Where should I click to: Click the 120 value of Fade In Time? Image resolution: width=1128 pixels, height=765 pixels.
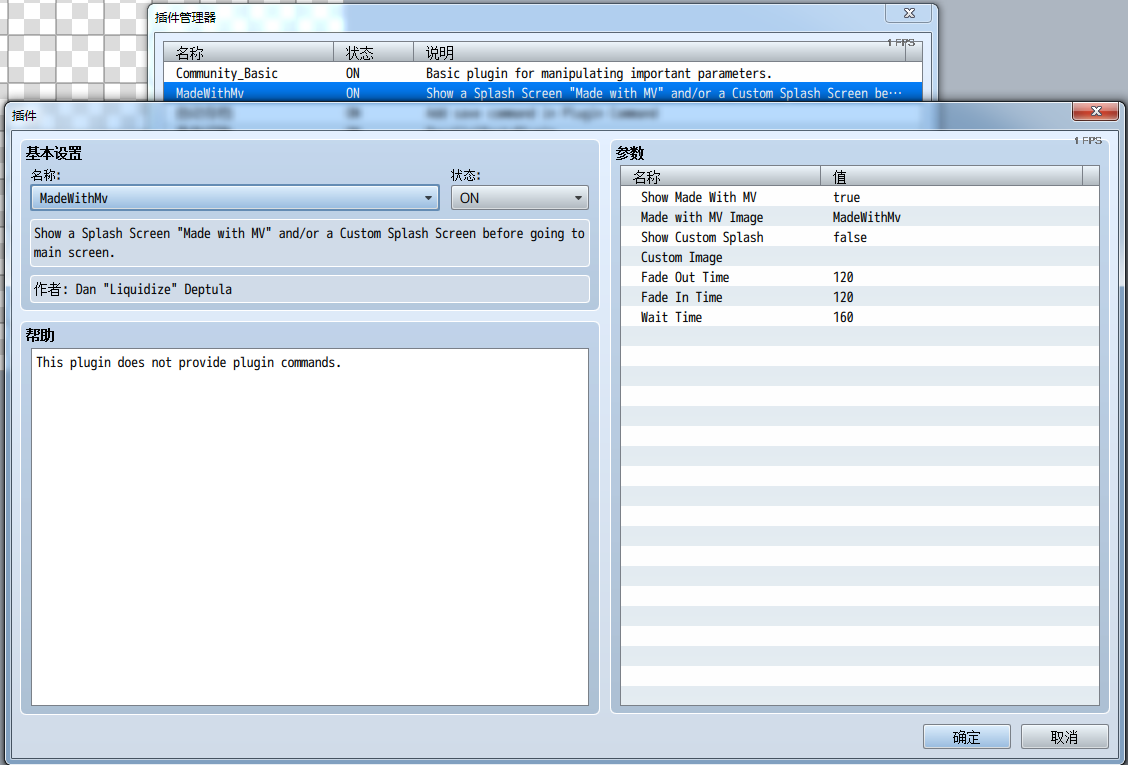(843, 297)
